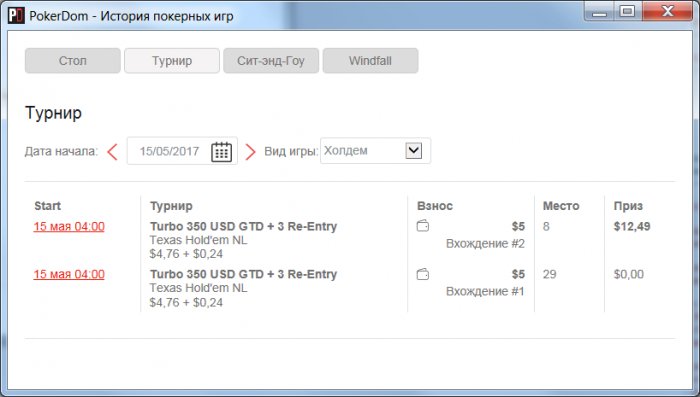Select tournament name in Вхождение #1 row
Viewport: 700px width, 397px height.
click(243, 274)
